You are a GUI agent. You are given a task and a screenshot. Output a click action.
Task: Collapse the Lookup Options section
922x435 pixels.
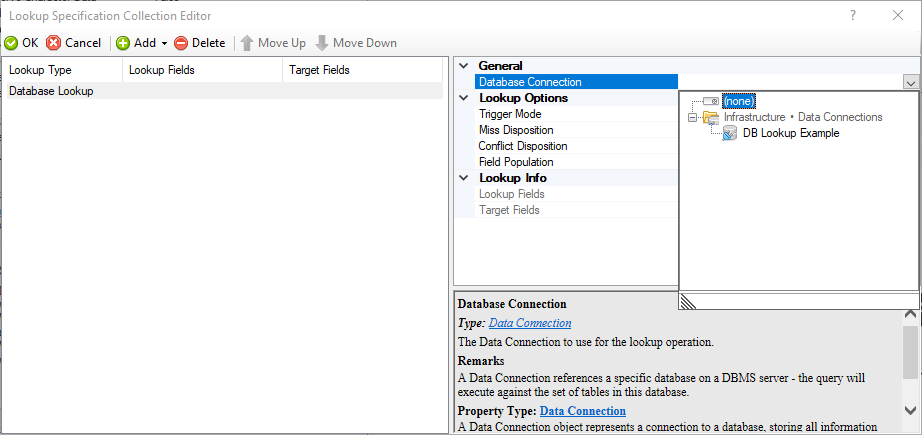[464, 98]
